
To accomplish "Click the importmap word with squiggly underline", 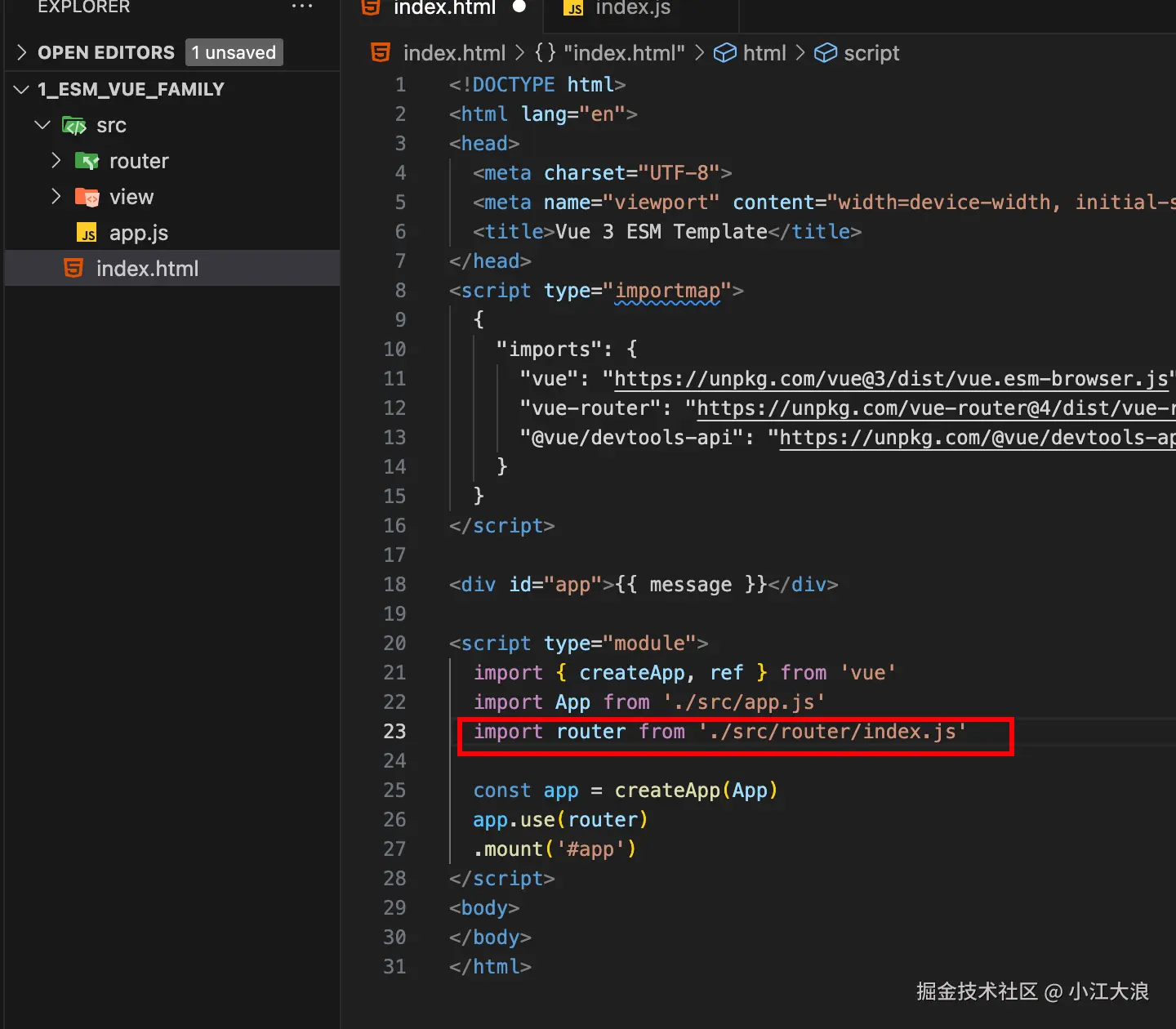I will click(x=667, y=291).
